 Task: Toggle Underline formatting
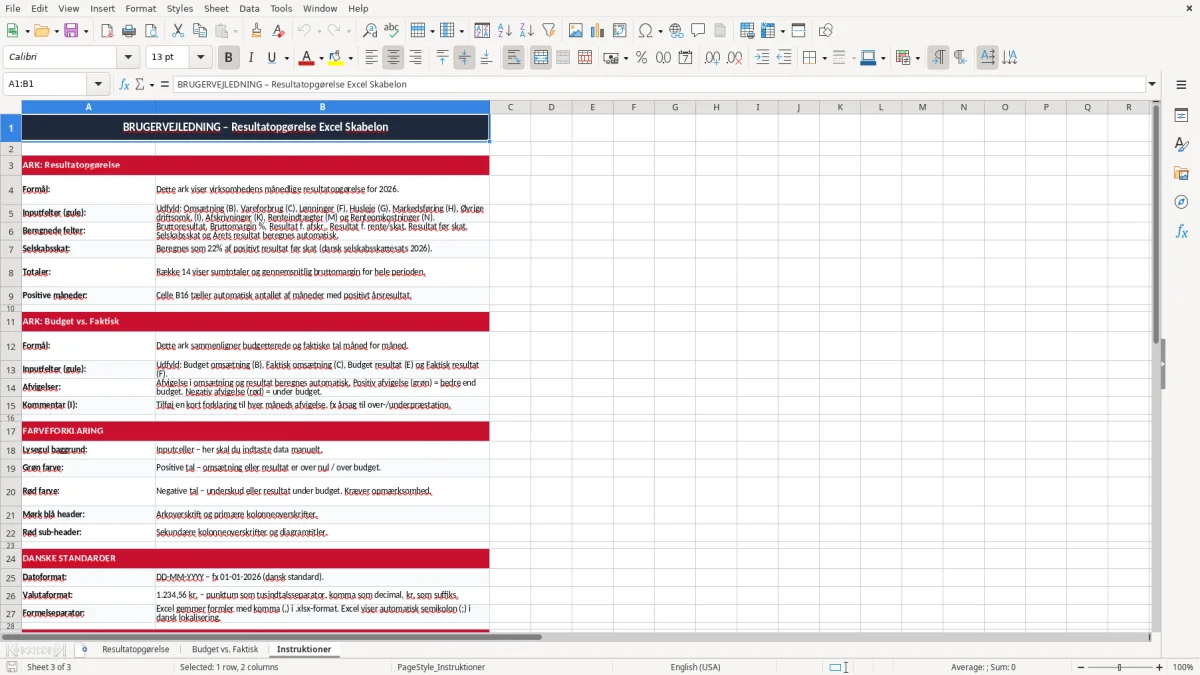click(272, 58)
